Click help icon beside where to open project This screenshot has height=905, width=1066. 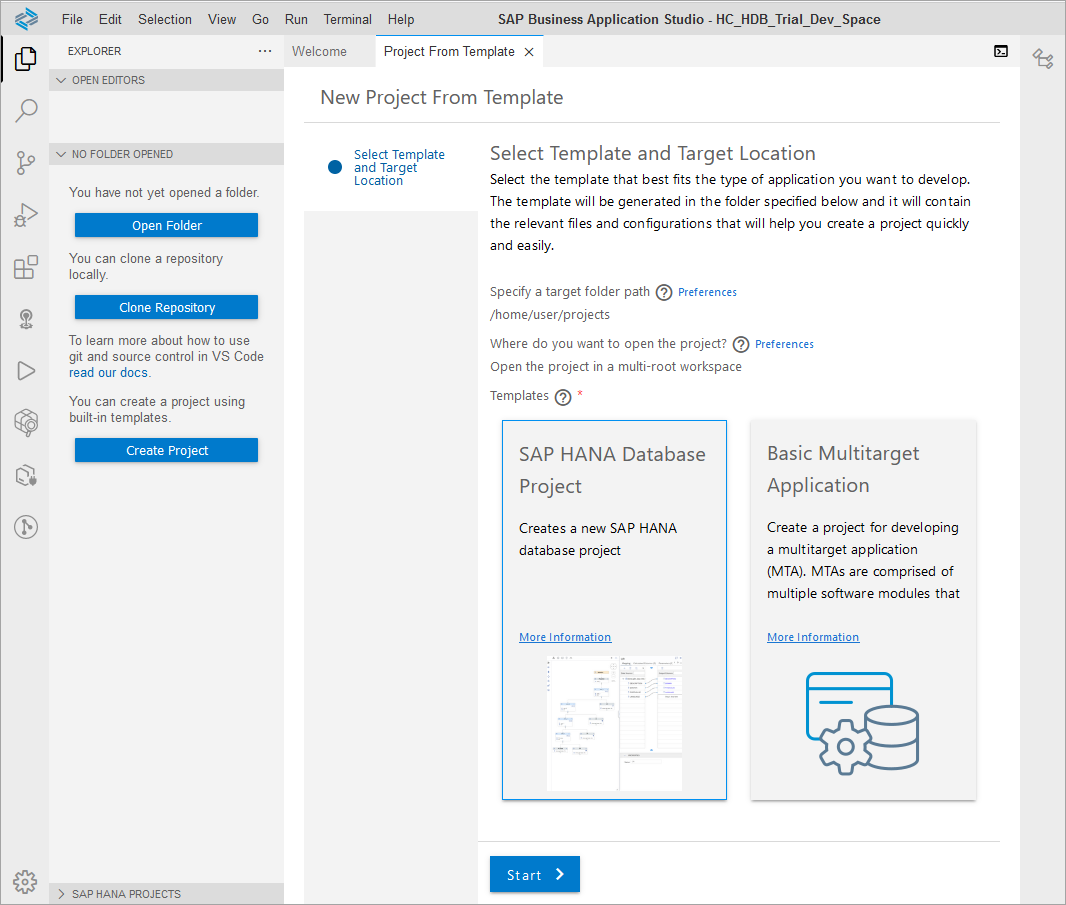click(x=741, y=345)
